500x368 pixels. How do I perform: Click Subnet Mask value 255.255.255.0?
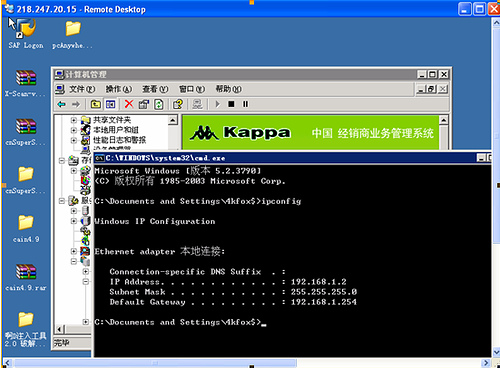point(324,292)
